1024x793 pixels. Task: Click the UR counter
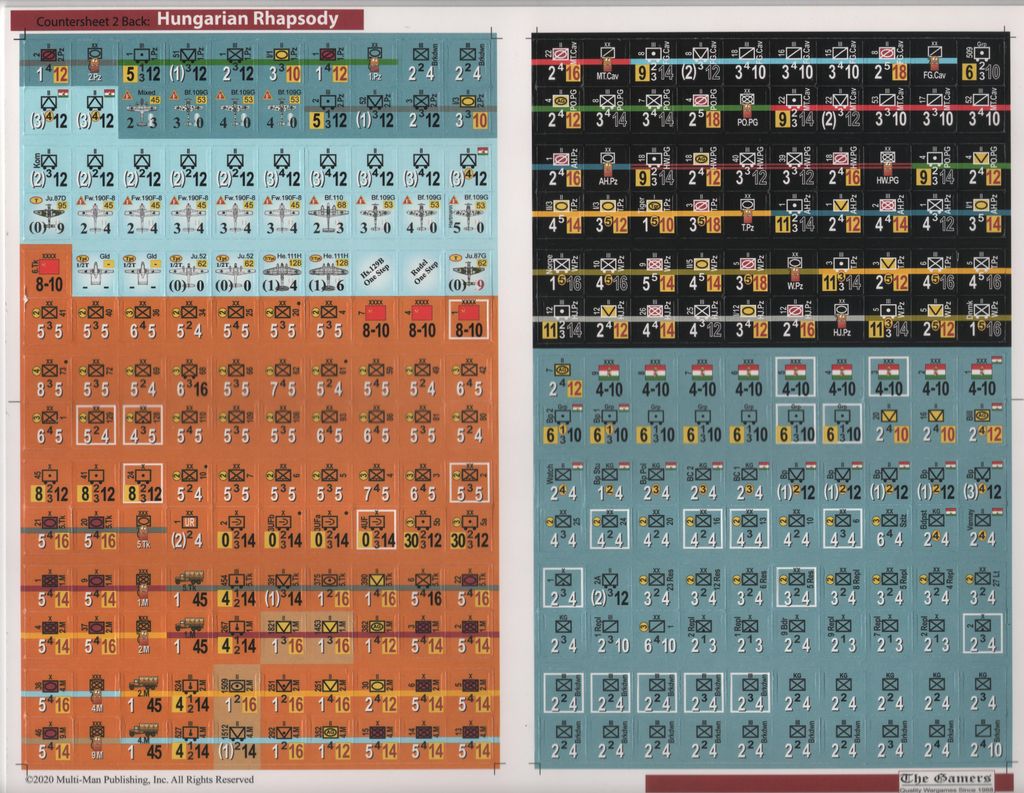click(x=189, y=530)
